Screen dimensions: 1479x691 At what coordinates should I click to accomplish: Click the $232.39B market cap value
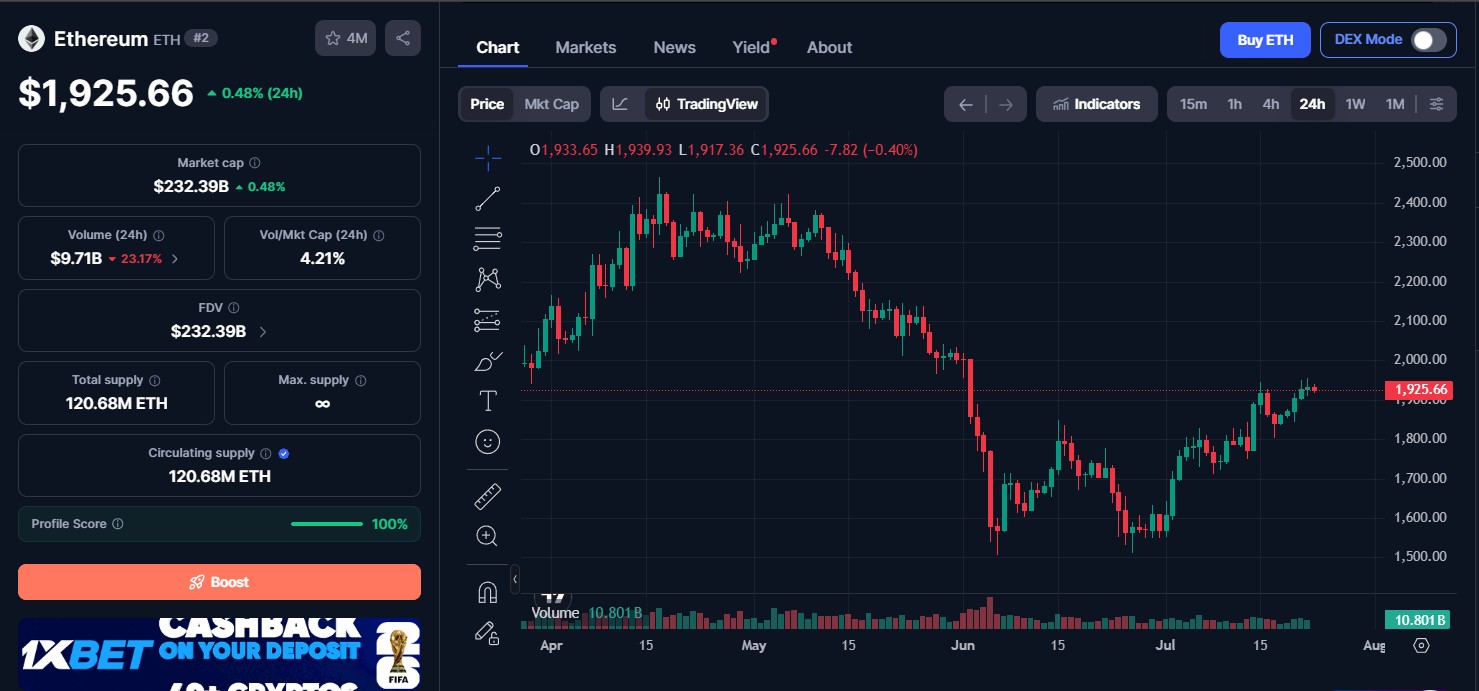point(191,186)
